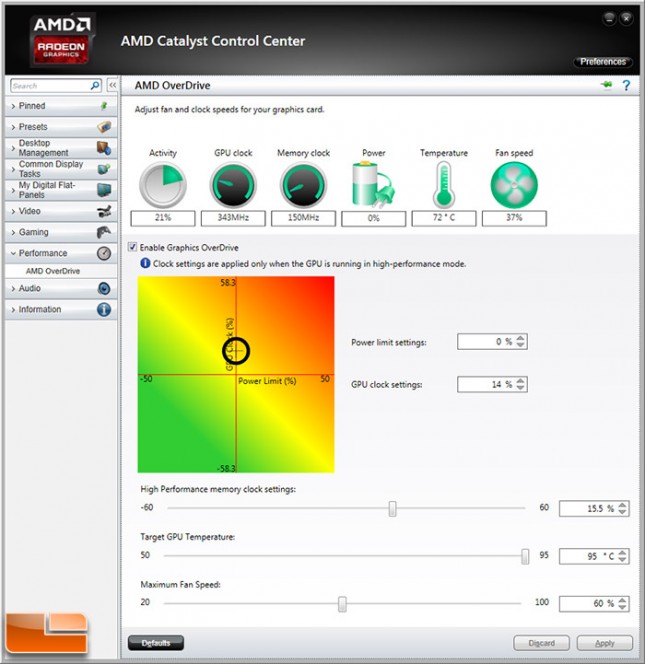The height and width of the screenshot is (664, 645).
Task: Decrease maximum fan speed with down arrow
Action: coord(622,607)
